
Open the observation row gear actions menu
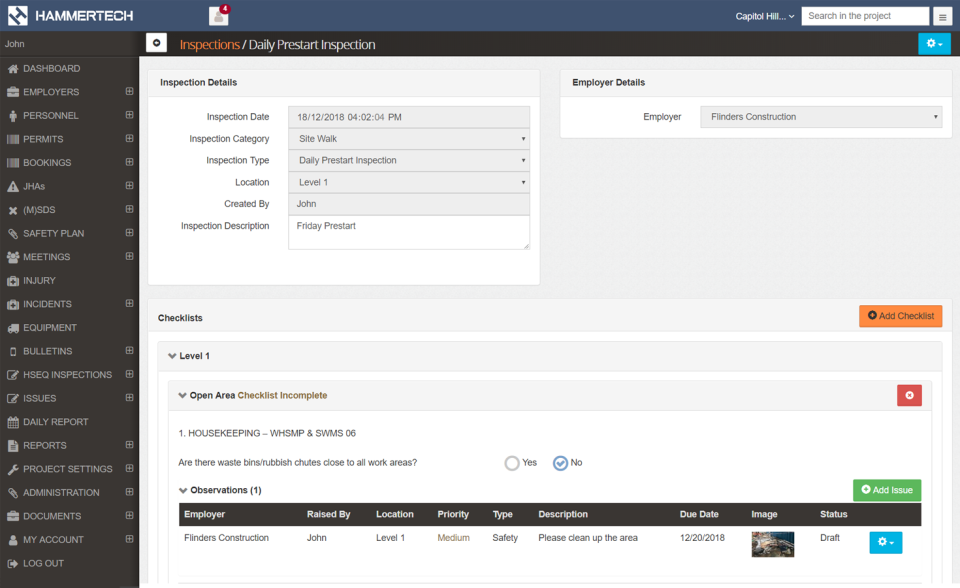885,542
